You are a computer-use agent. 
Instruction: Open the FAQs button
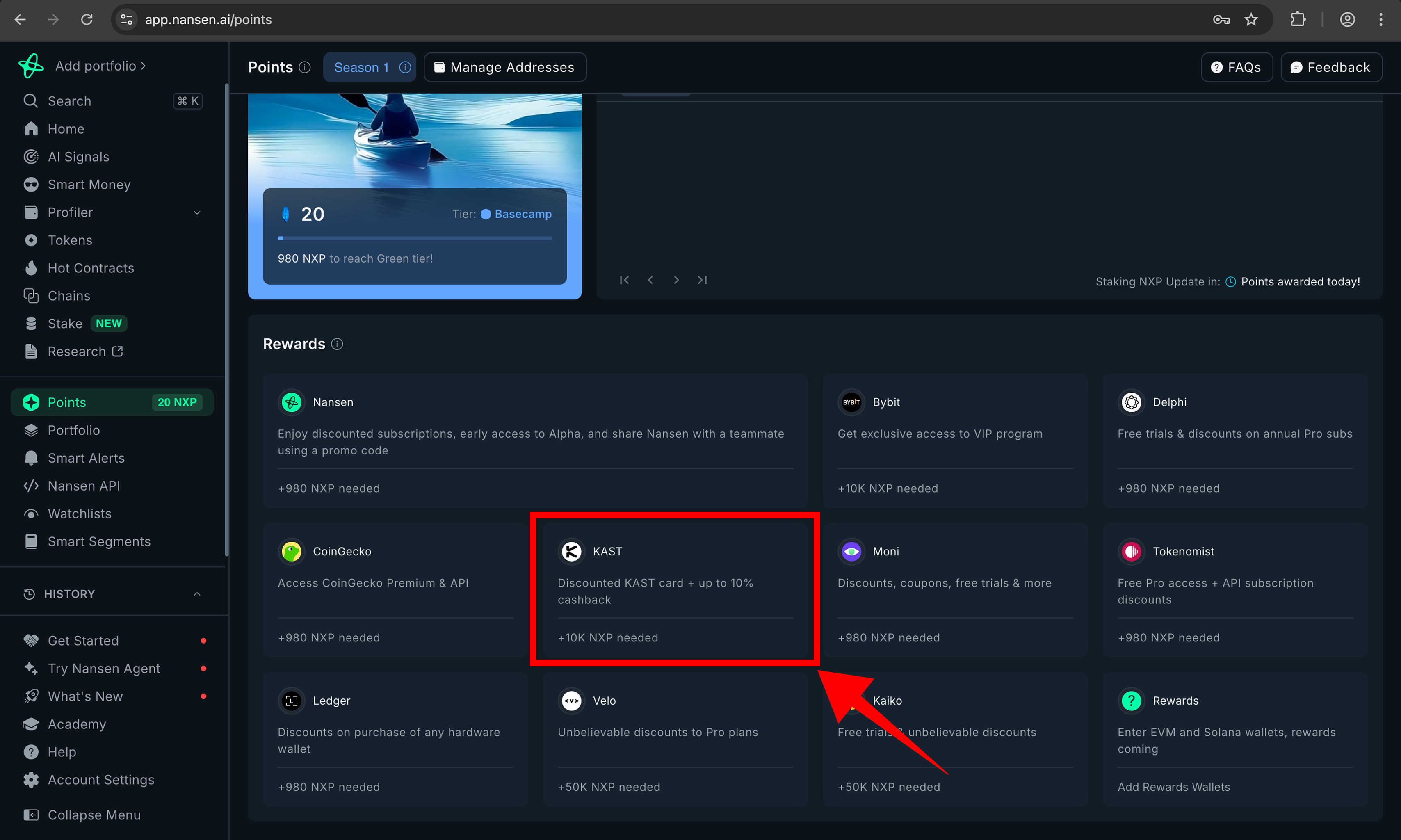click(1237, 67)
